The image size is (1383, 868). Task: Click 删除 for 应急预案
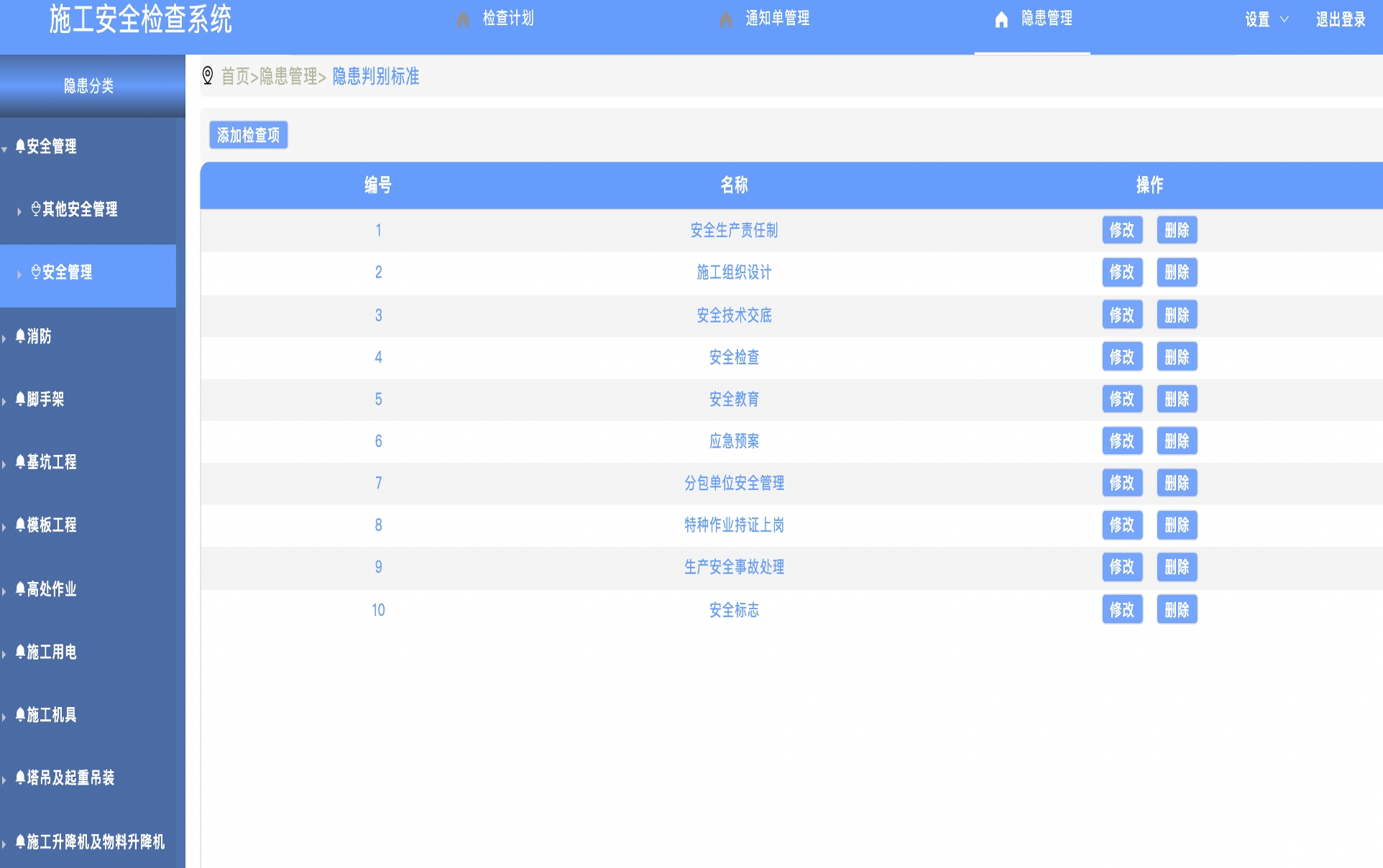[1177, 440]
